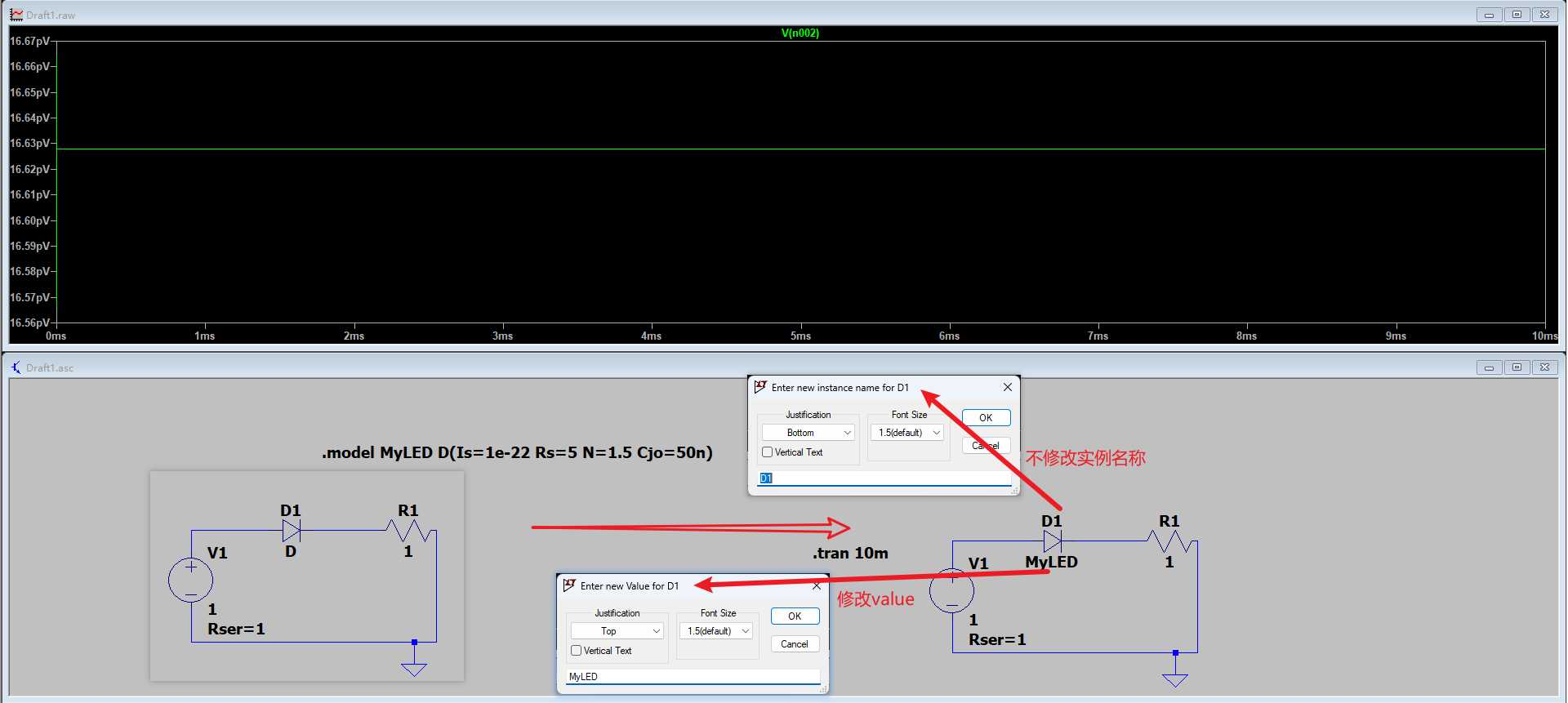
Task: Click the 16.63pV axis label
Action: (29, 144)
